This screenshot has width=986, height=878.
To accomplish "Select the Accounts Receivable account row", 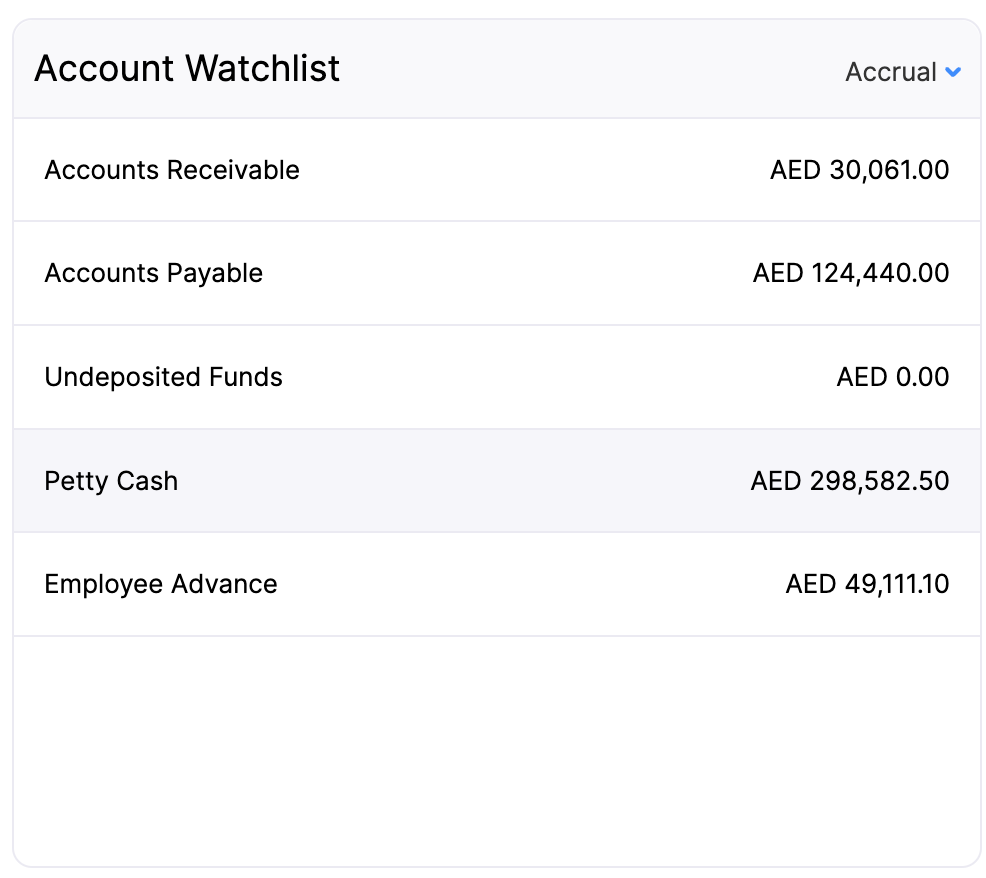I will tap(493, 170).
